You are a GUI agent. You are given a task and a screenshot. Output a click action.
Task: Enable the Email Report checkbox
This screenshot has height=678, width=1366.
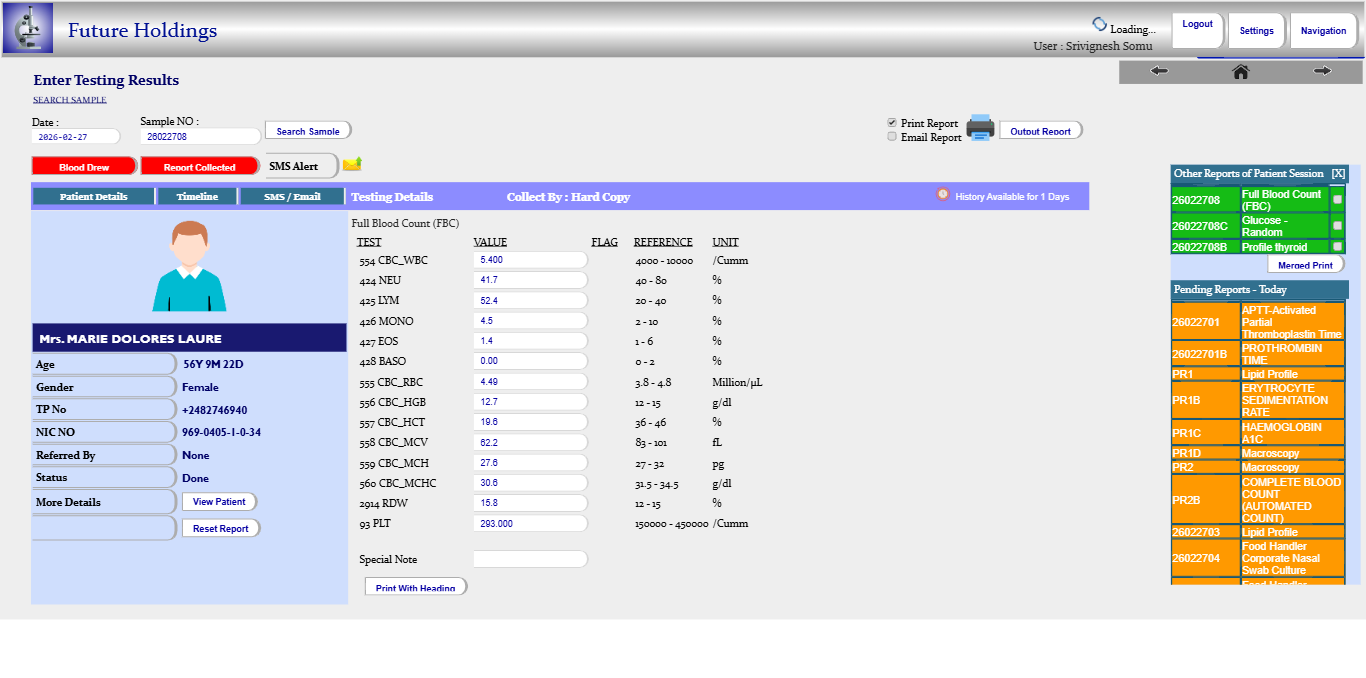click(892, 137)
